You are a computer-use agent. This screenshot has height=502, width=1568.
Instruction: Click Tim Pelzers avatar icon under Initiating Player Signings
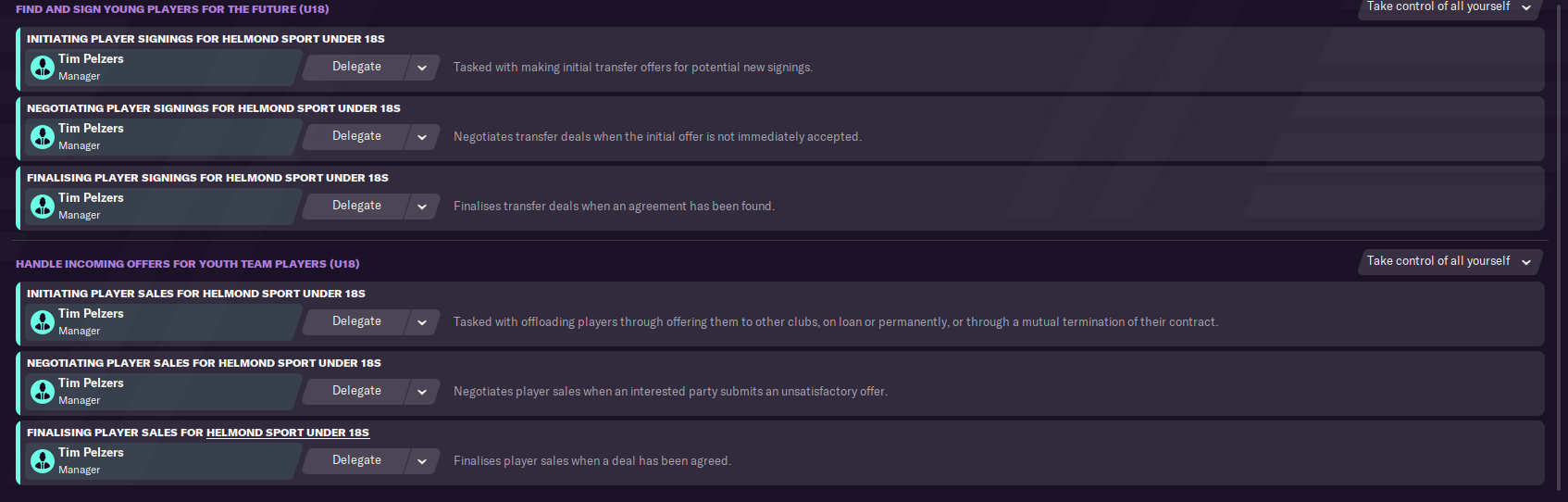pos(43,68)
